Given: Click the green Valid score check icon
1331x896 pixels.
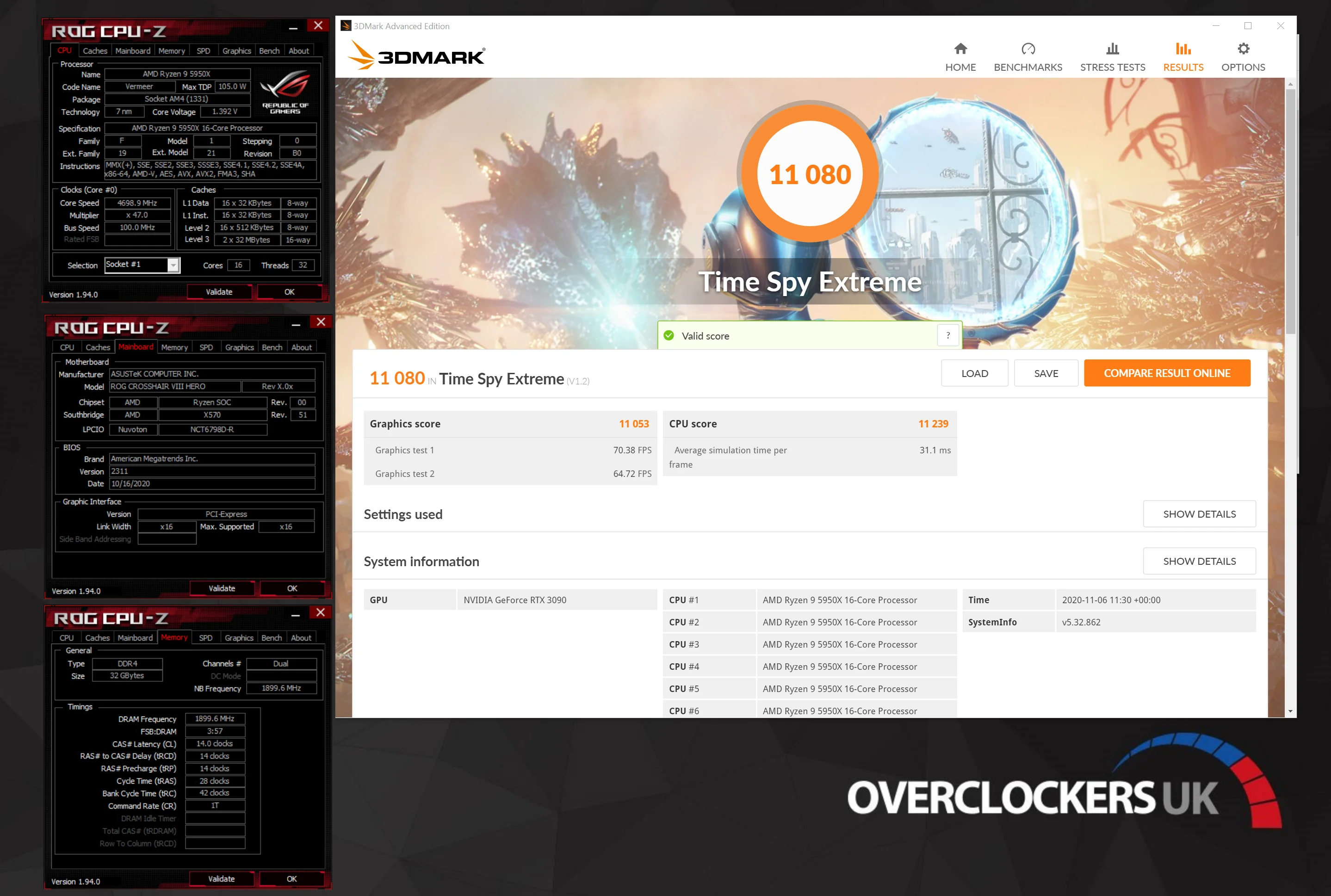Looking at the screenshot, I should pos(669,335).
